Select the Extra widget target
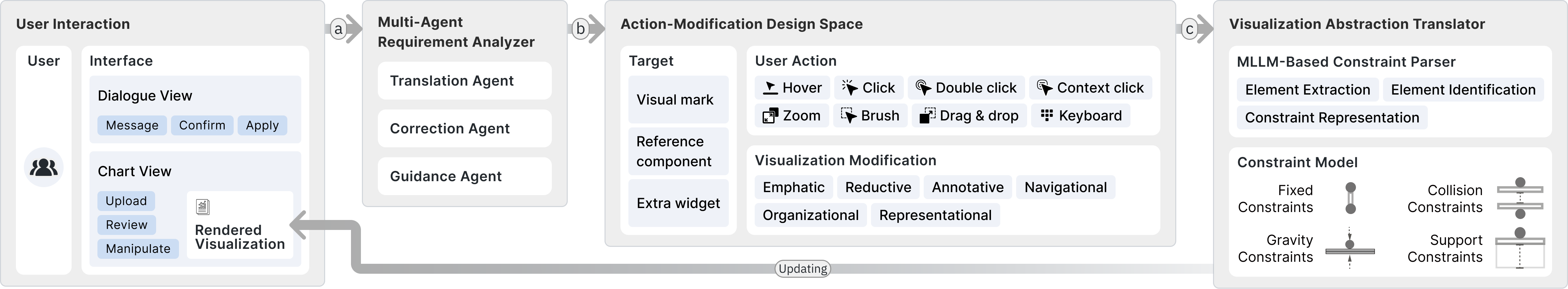Image resolution: width=1568 pixels, height=289 pixels. tap(677, 203)
